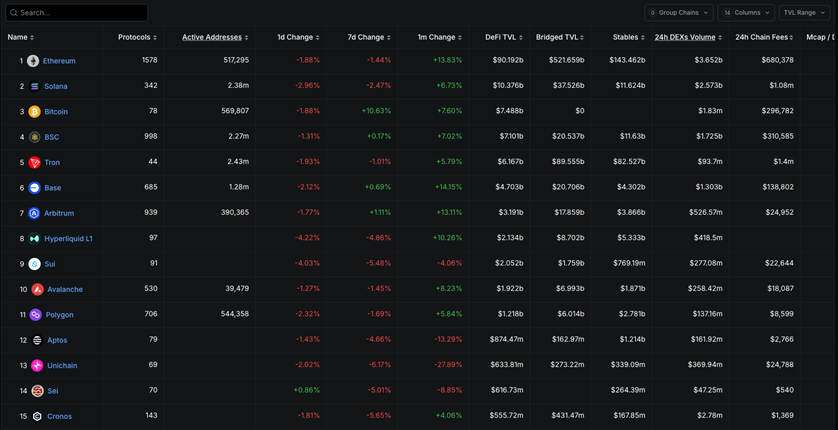The height and width of the screenshot is (430, 838).
Task: Click the Ethereum chain logo icon
Action: 33,61
